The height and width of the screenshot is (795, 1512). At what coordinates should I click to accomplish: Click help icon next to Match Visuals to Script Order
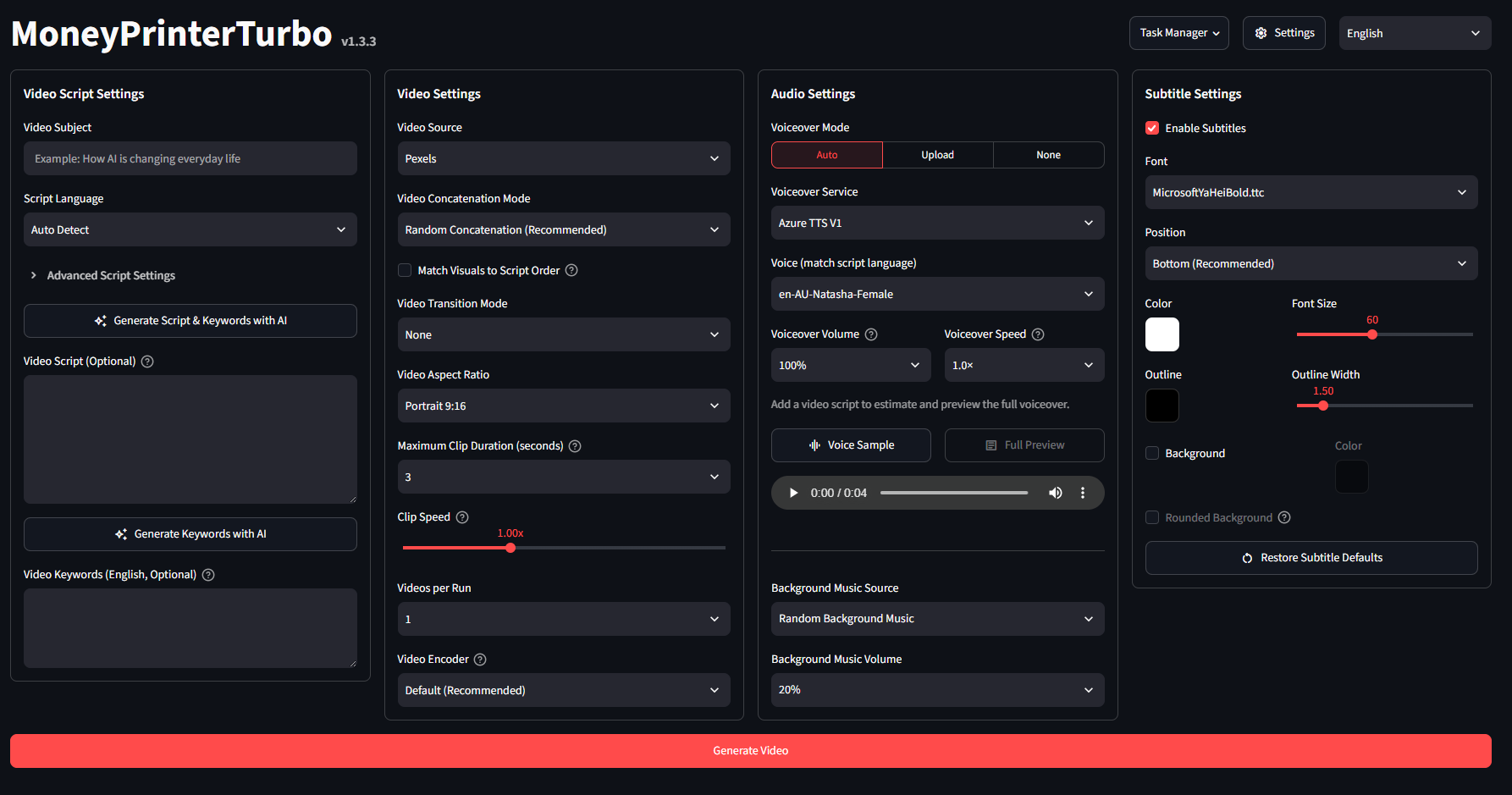571,270
